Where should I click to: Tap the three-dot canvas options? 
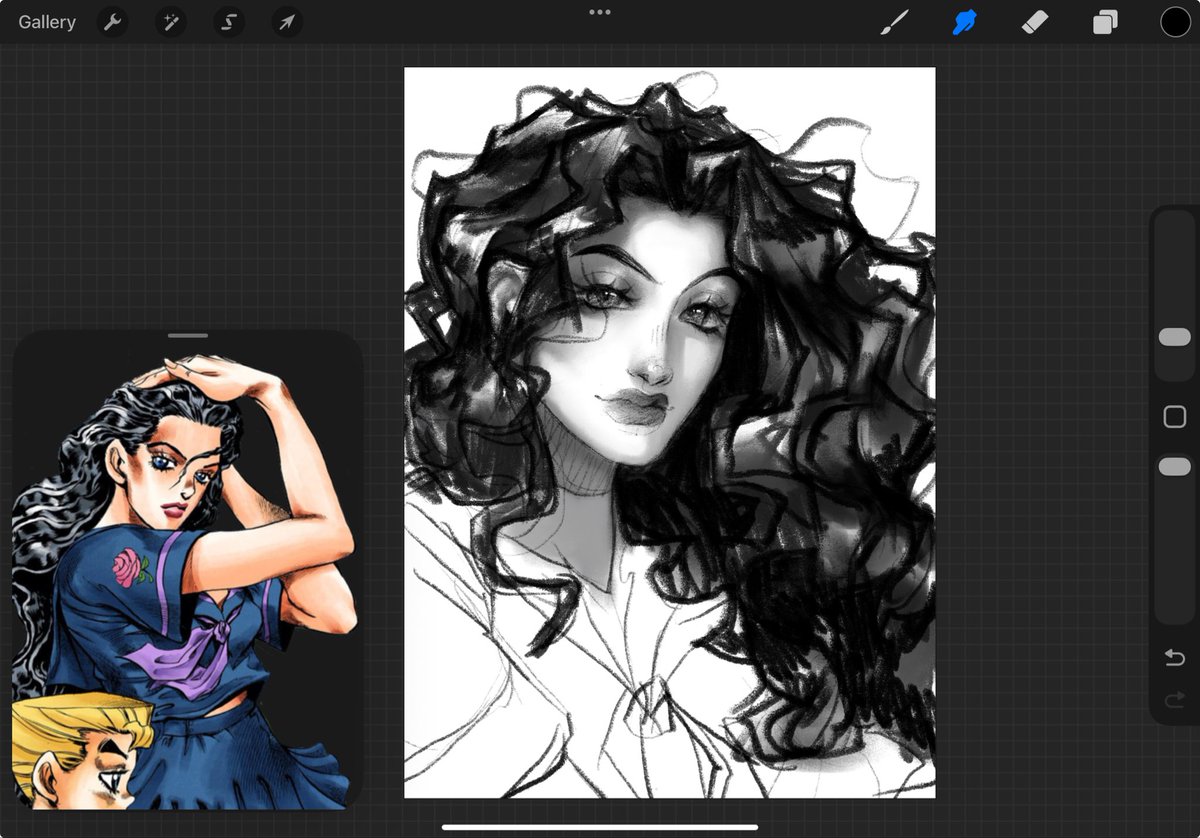pos(600,12)
